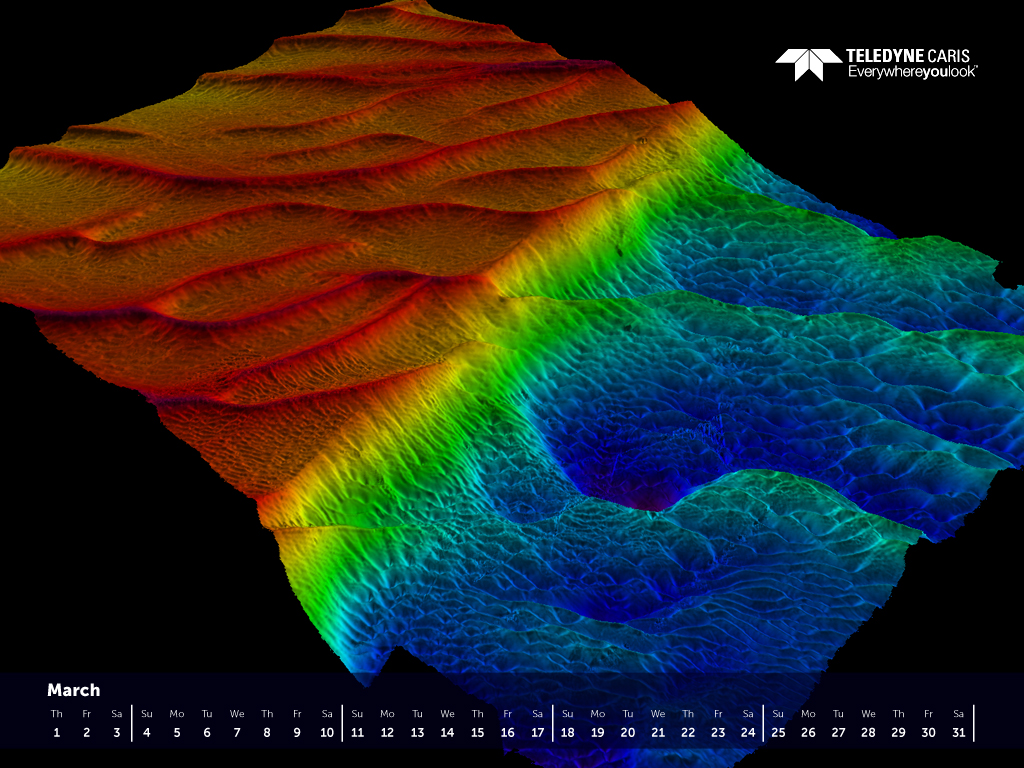The image size is (1024, 768).
Task: Select calendar date 18
Action: click(x=568, y=733)
